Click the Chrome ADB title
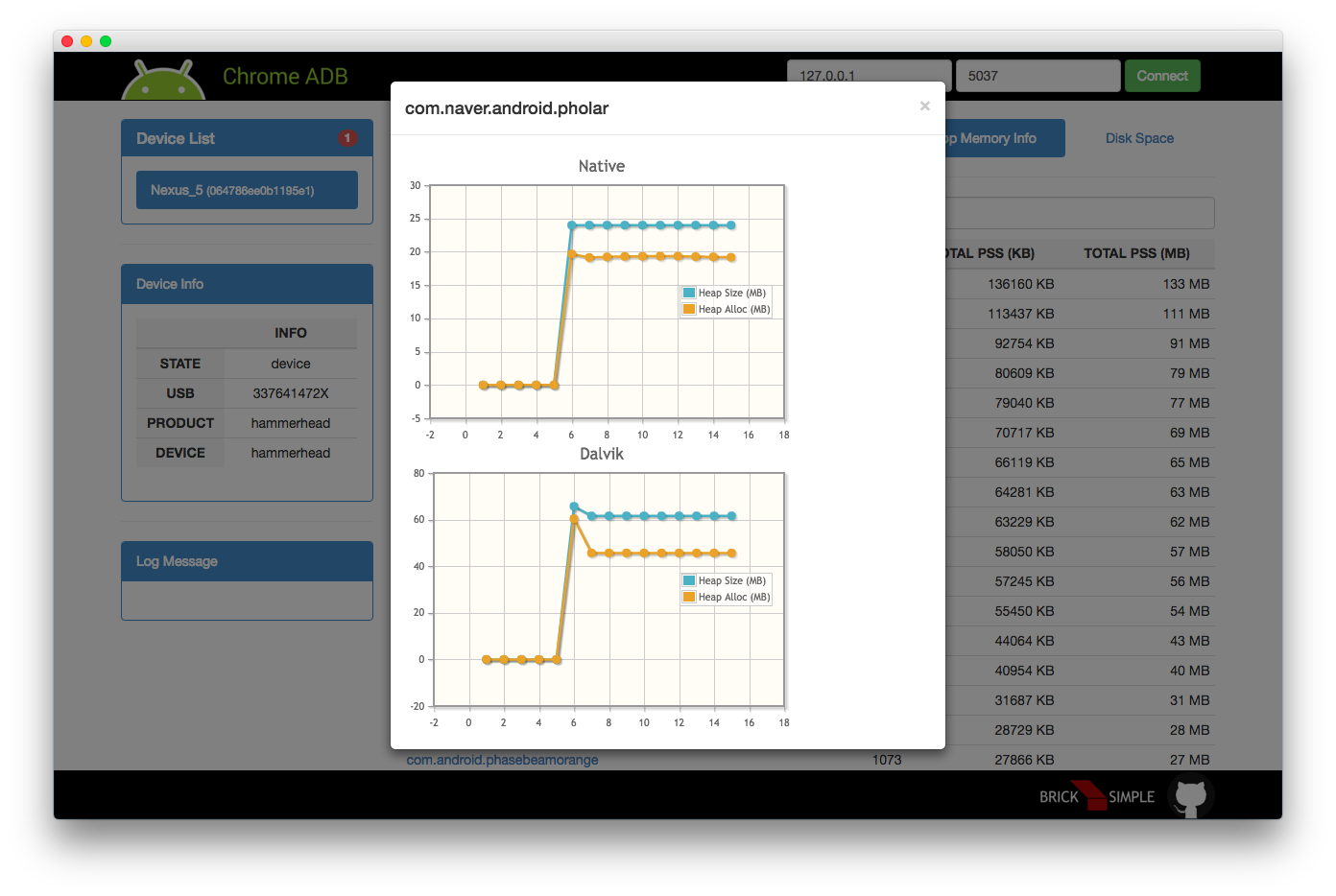Image resolution: width=1336 pixels, height=896 pixels. 285,77
